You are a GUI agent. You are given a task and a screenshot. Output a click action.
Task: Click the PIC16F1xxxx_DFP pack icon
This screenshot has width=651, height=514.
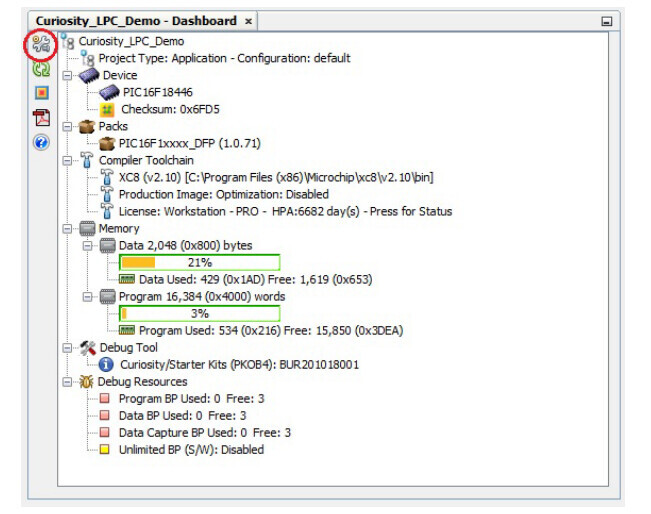click(107, 144)
